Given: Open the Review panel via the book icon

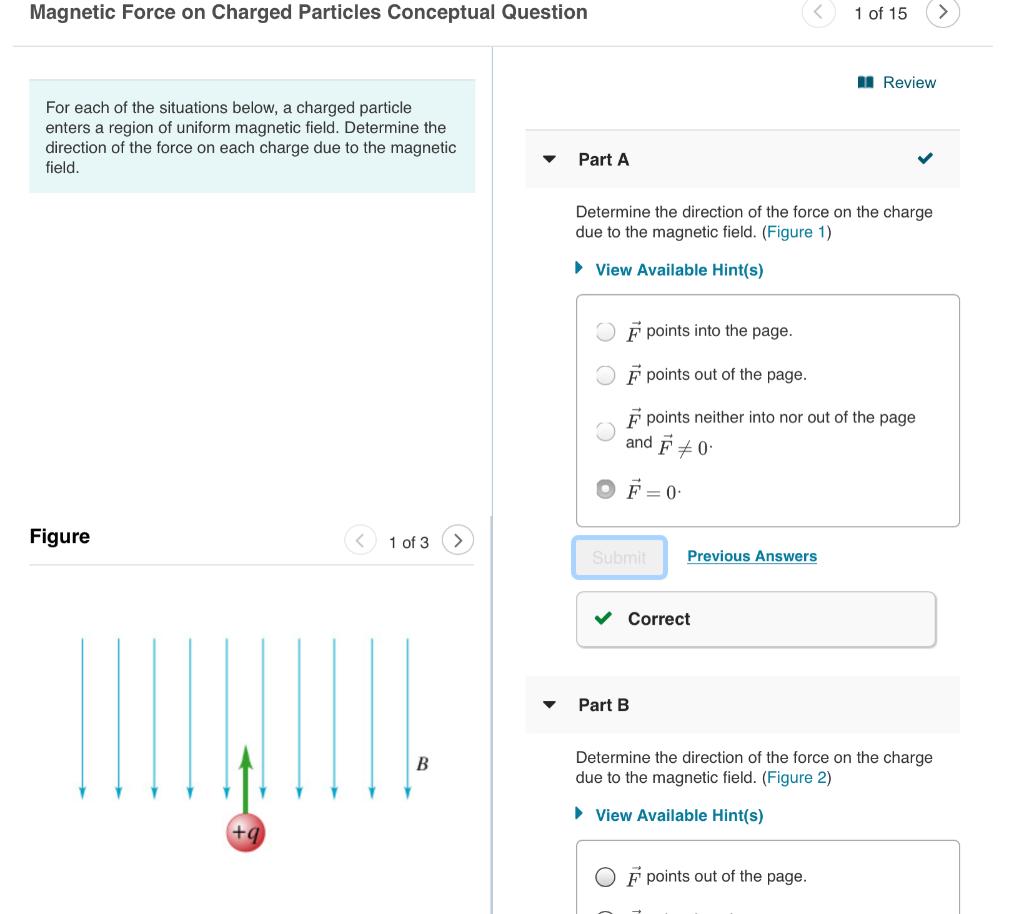Looking at the screenshot, I should [867, 82].
